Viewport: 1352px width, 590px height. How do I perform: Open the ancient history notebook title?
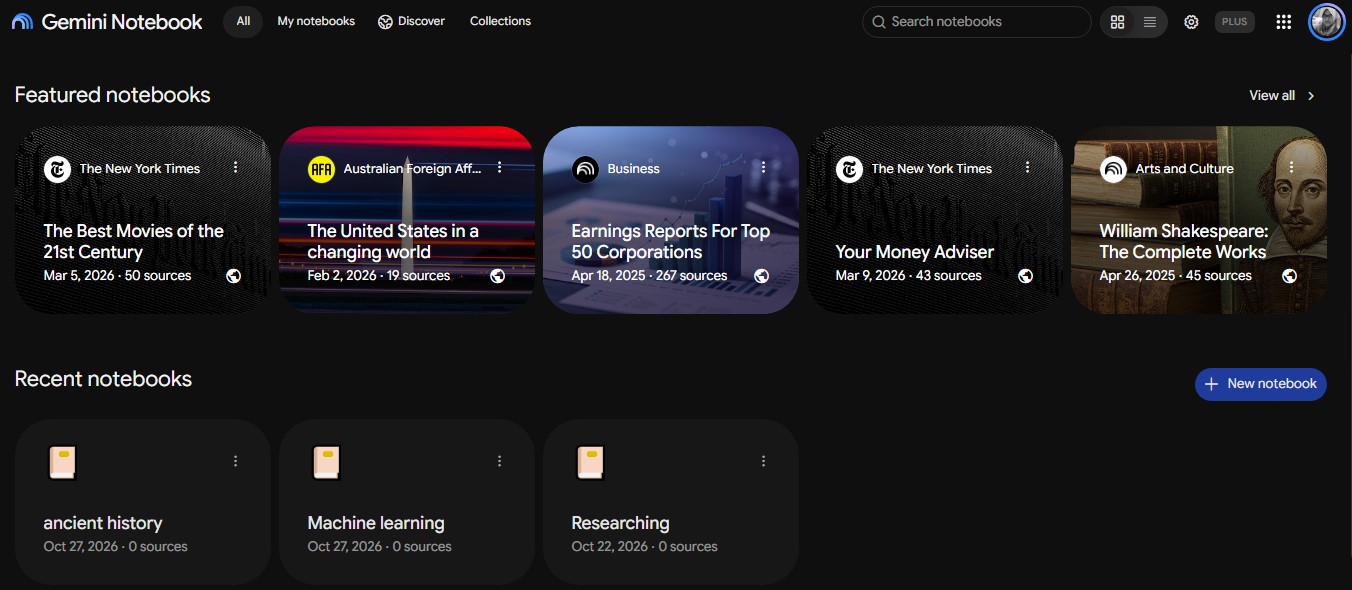[103, 523]
